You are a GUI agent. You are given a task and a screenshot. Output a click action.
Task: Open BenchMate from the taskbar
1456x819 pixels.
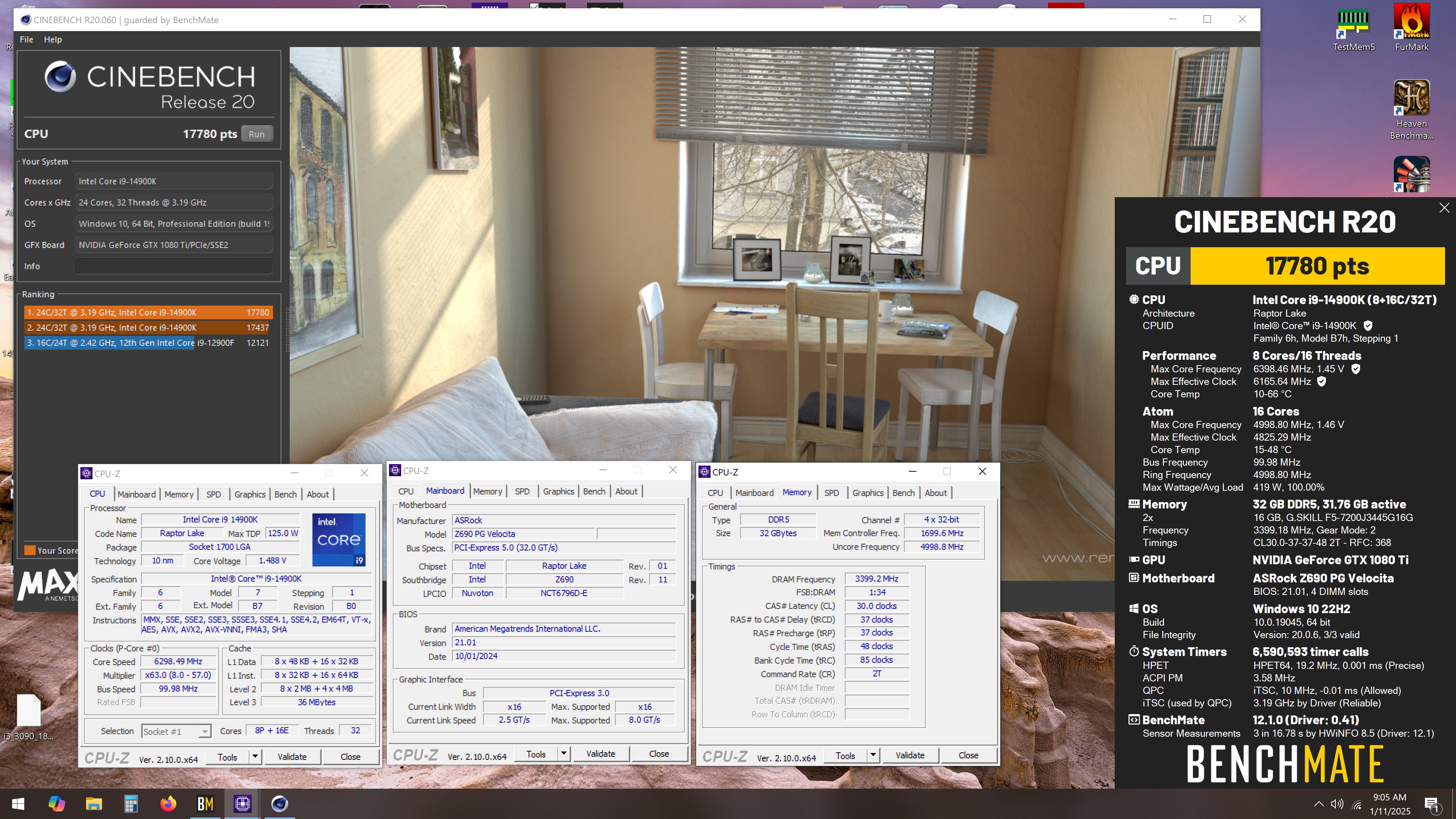click(x=205, y=803)
